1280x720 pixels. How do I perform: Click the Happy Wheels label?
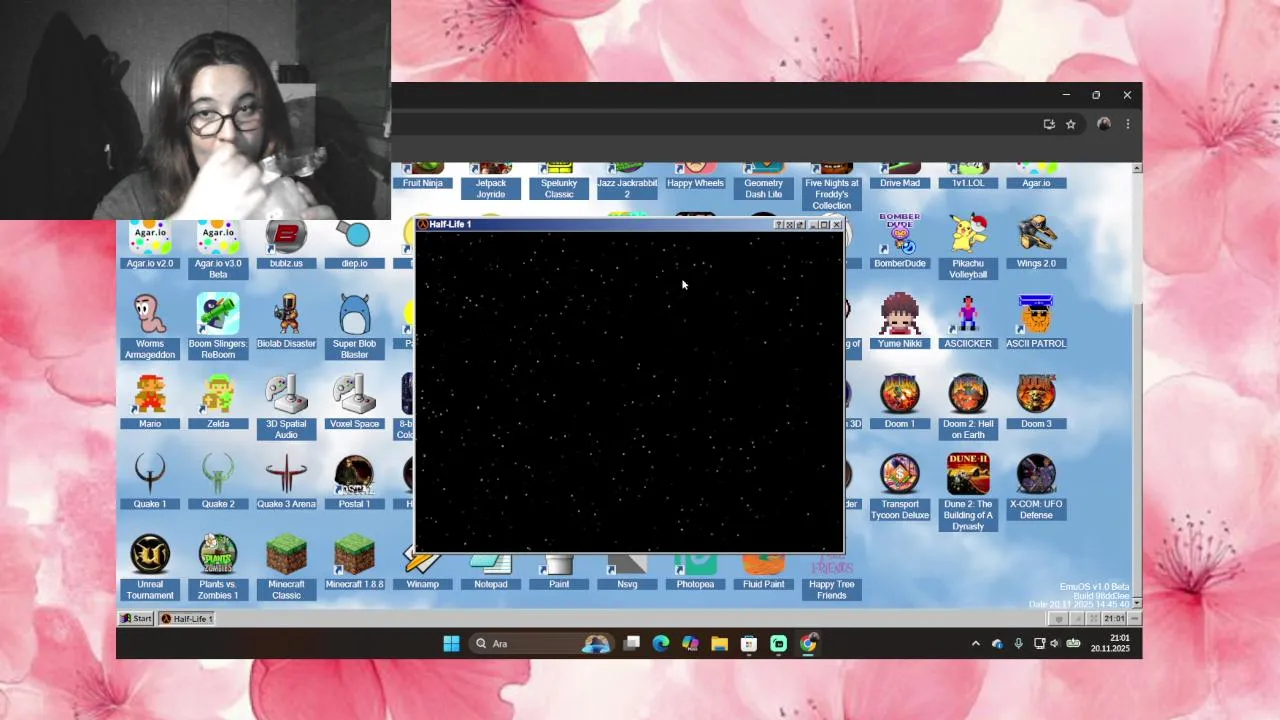[x=695, y=183]
